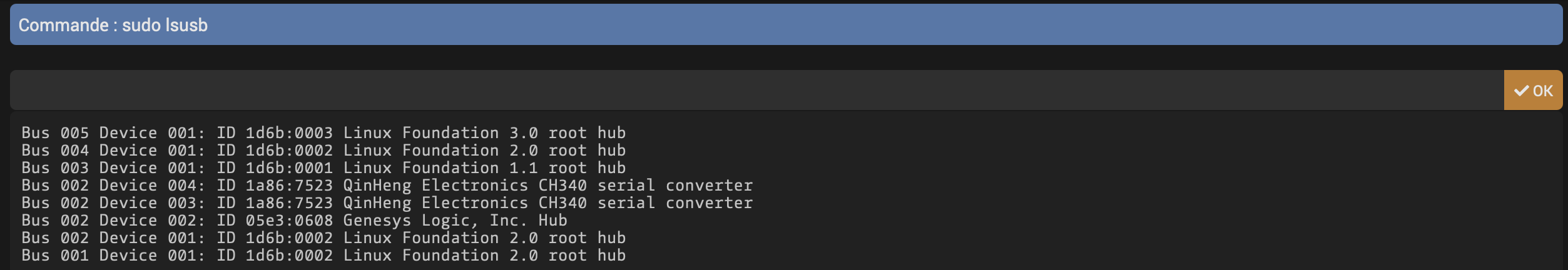Image resolution: width=1568 pixels, height=270 pixels.
Task: Click the Bus 005 Linux Foundation 3.0 root hub line
Action: [x=323, y=133]
